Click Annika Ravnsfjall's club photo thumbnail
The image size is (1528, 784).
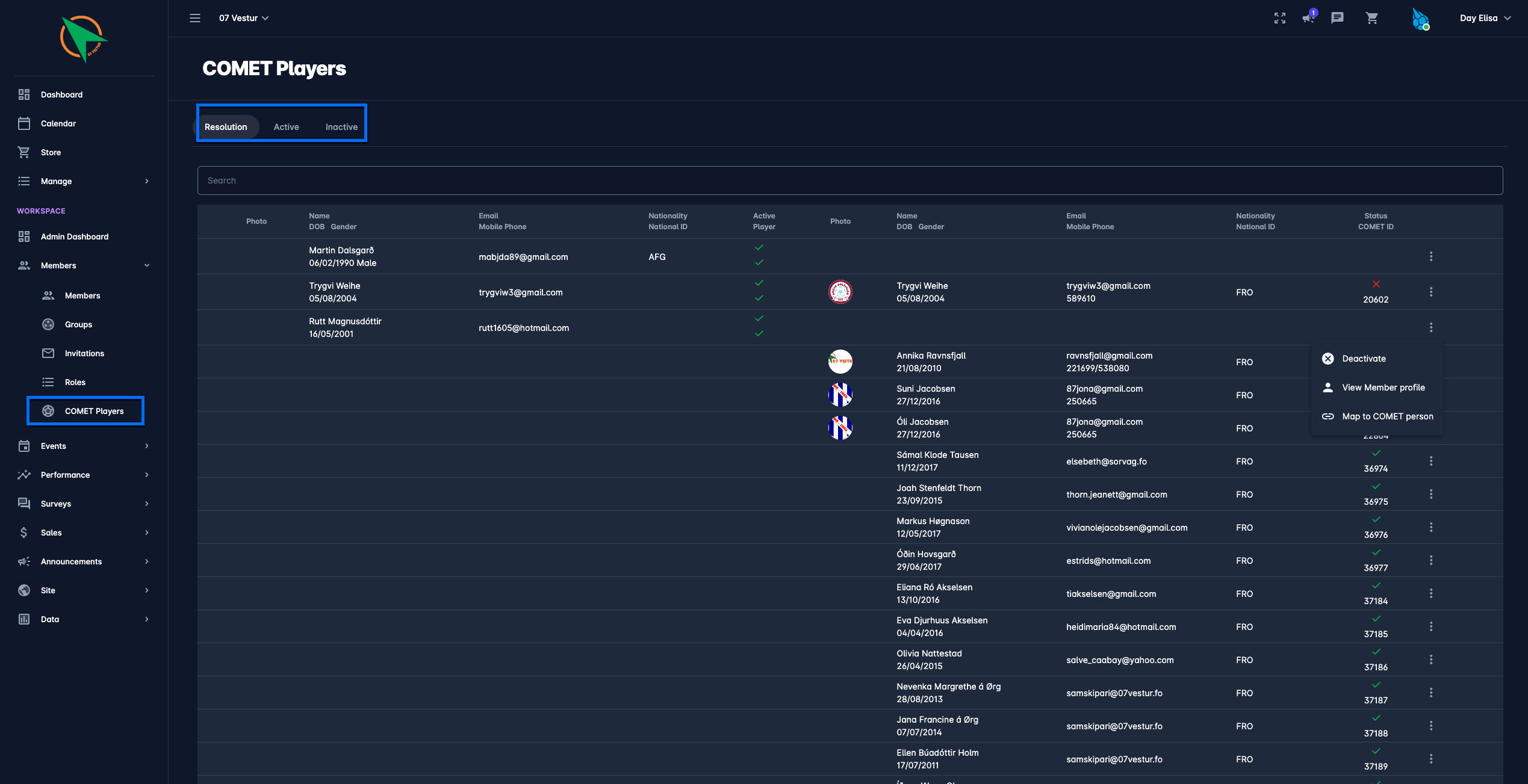pyautogui.click(x=840, y=362)
